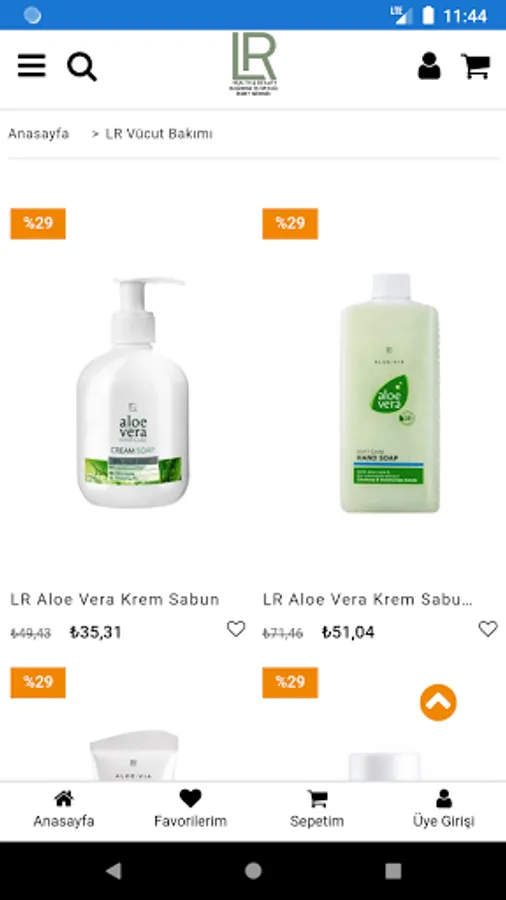Favorite the ₺51,04 Krem Sabun product
This screenshot has width=506, height=900.
click(488, 629)
